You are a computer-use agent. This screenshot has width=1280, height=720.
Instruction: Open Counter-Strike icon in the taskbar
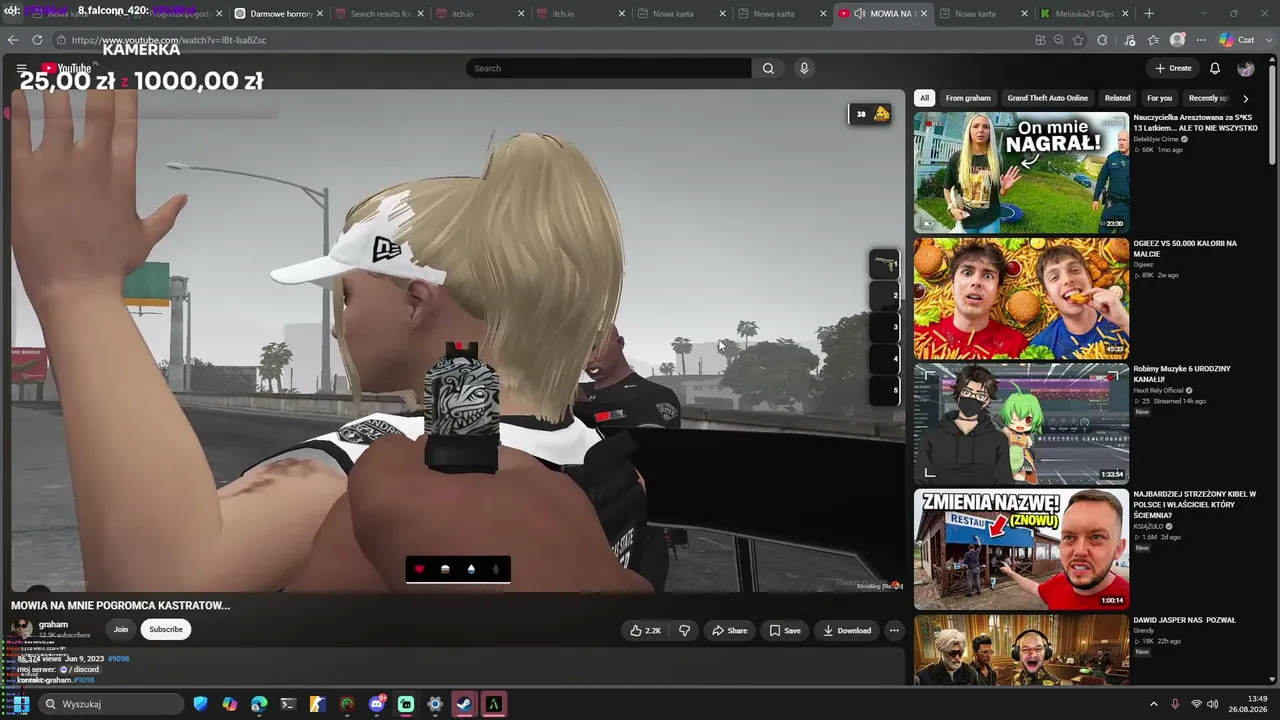317,704
